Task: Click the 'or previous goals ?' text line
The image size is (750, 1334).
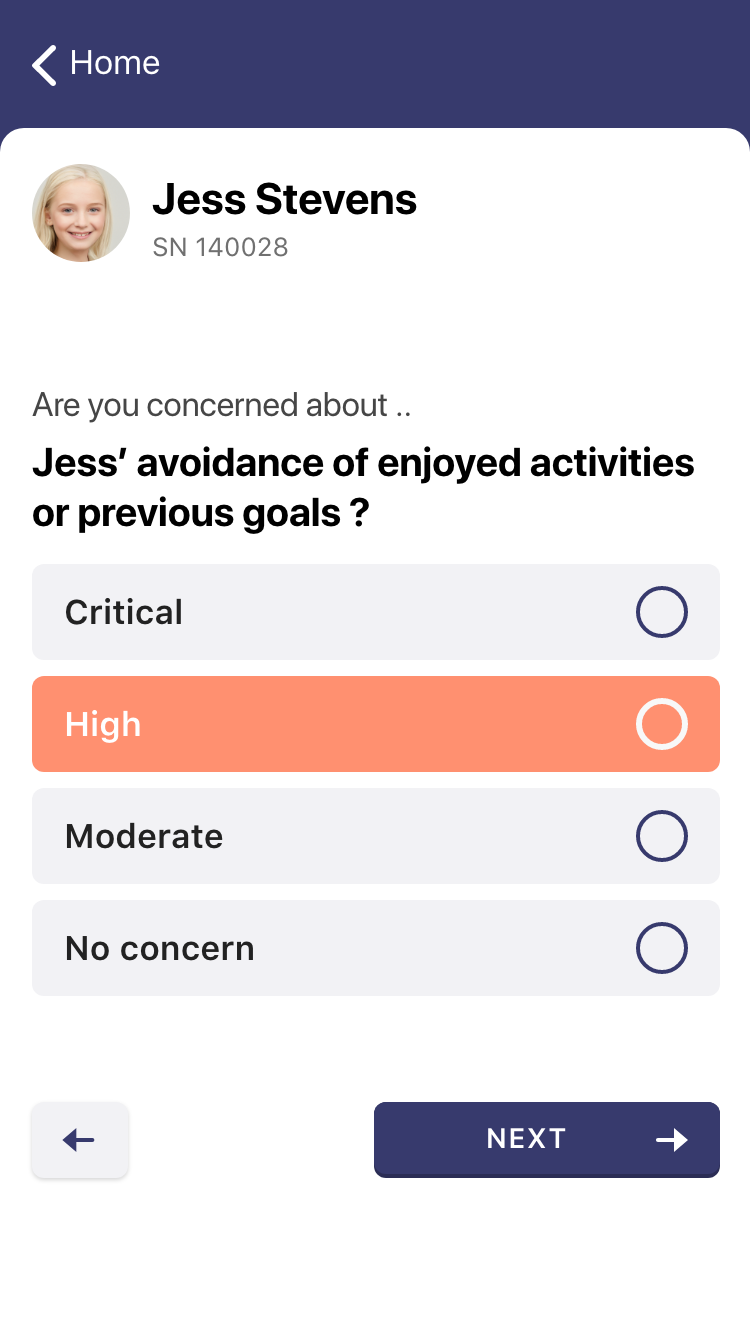Action: click(x=201, y=513)
